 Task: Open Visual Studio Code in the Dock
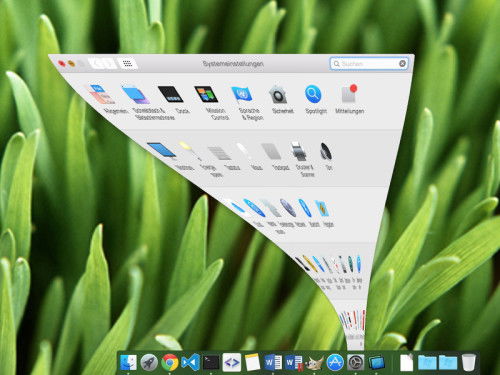point(190,362)
